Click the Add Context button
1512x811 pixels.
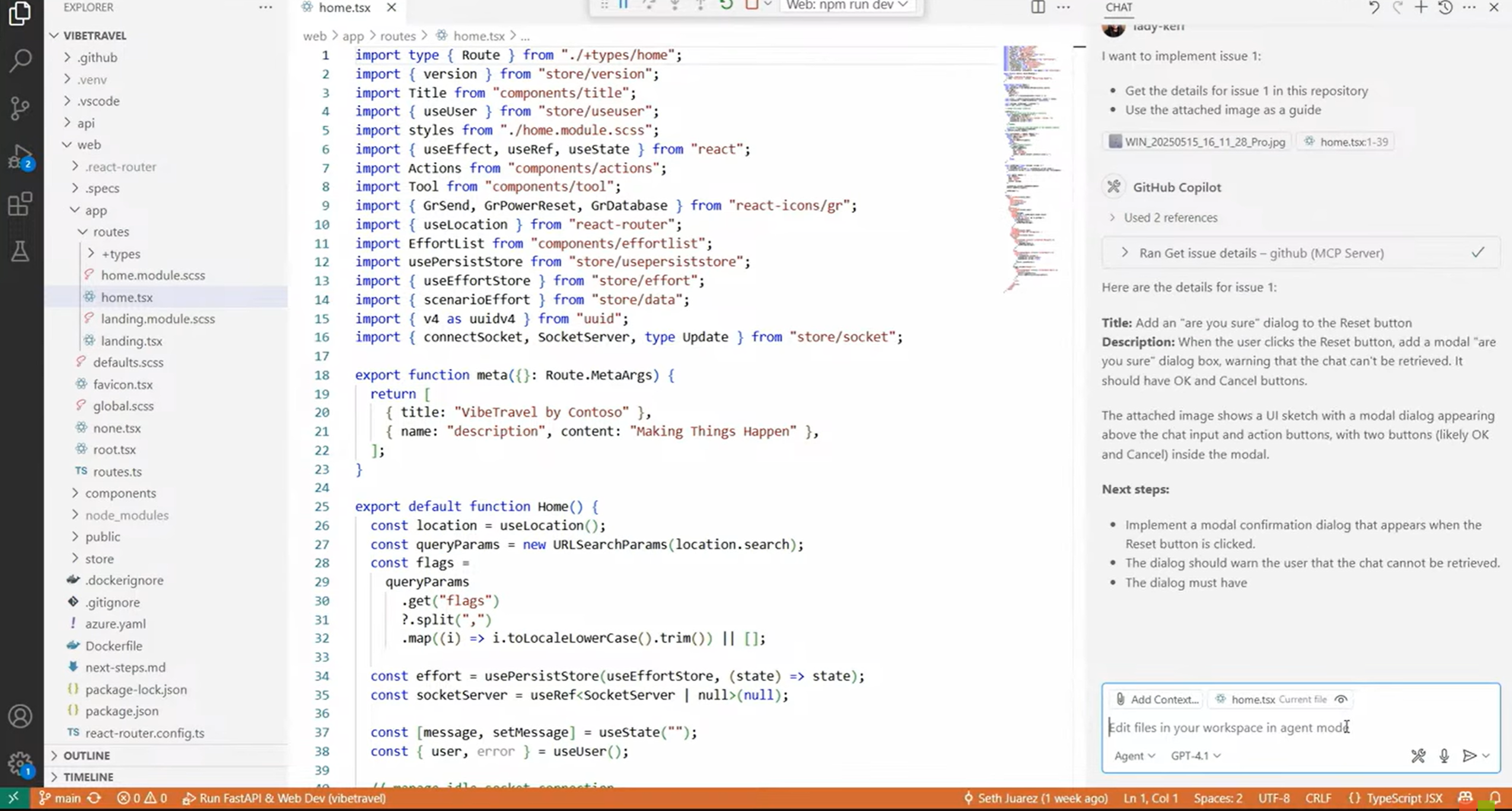pyautogui.click(x=1157, y=699)
